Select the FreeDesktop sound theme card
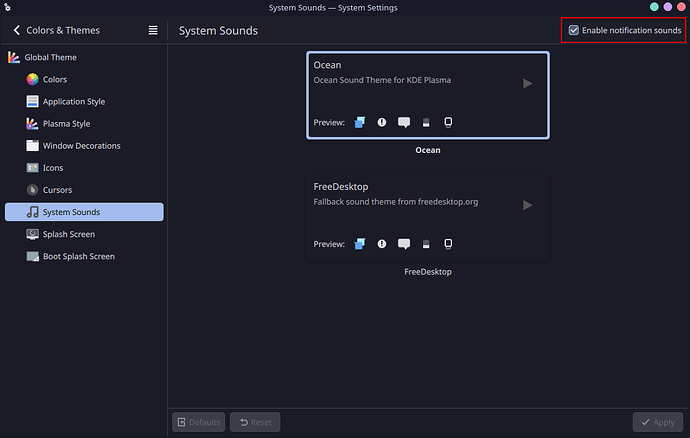The height and width of the screenshot is (438, 690). pos(428,217)
